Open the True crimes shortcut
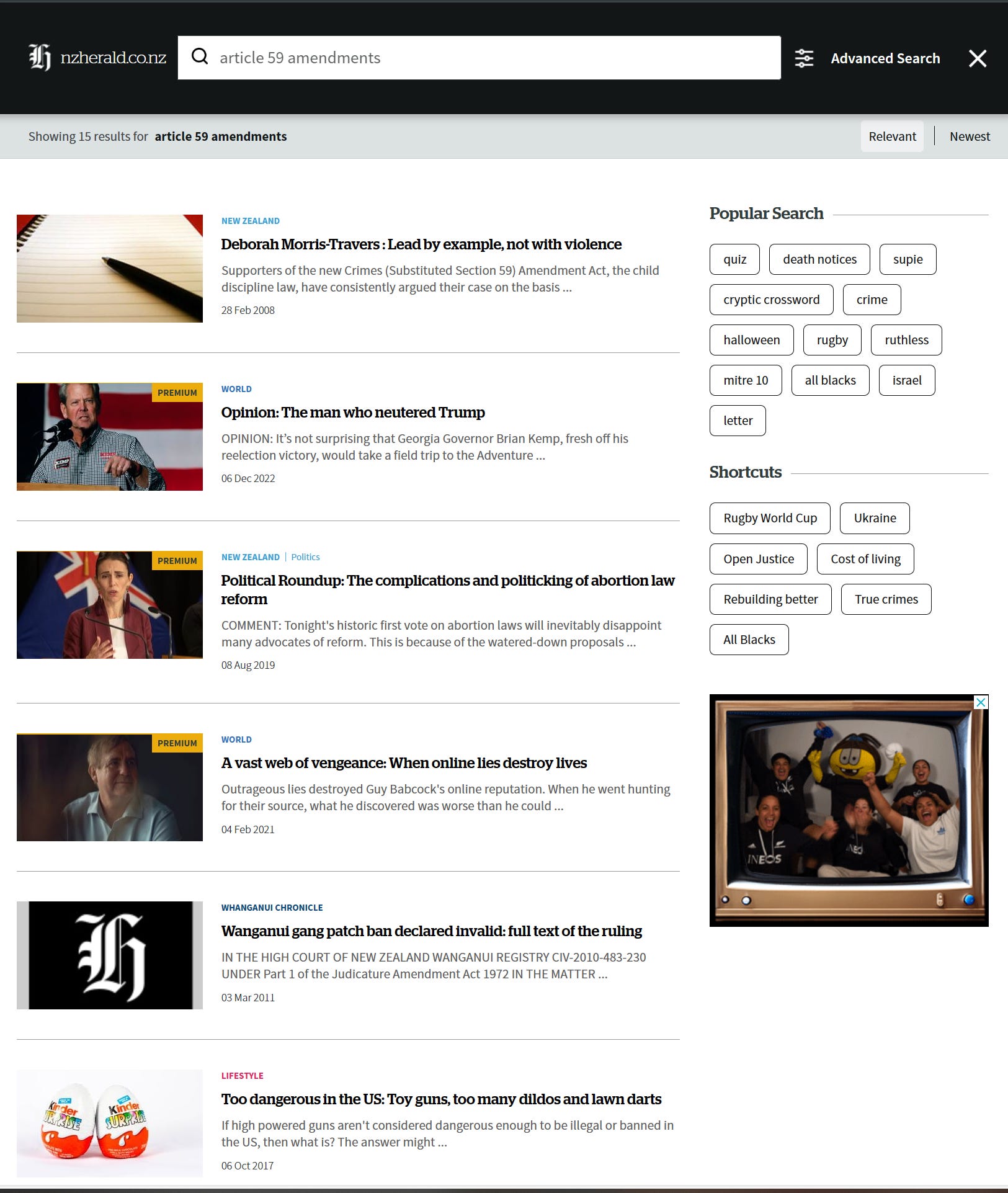 [x=886, y=599]
